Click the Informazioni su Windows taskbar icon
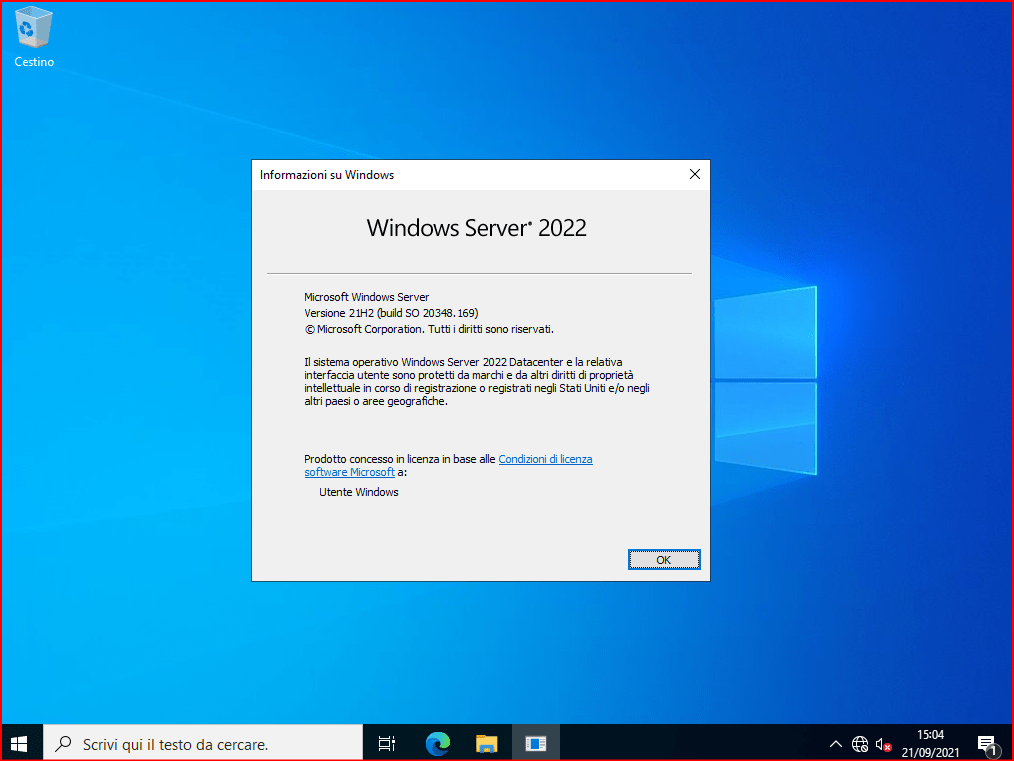The width and height of the screenshot is (1014, 761). 536,743
